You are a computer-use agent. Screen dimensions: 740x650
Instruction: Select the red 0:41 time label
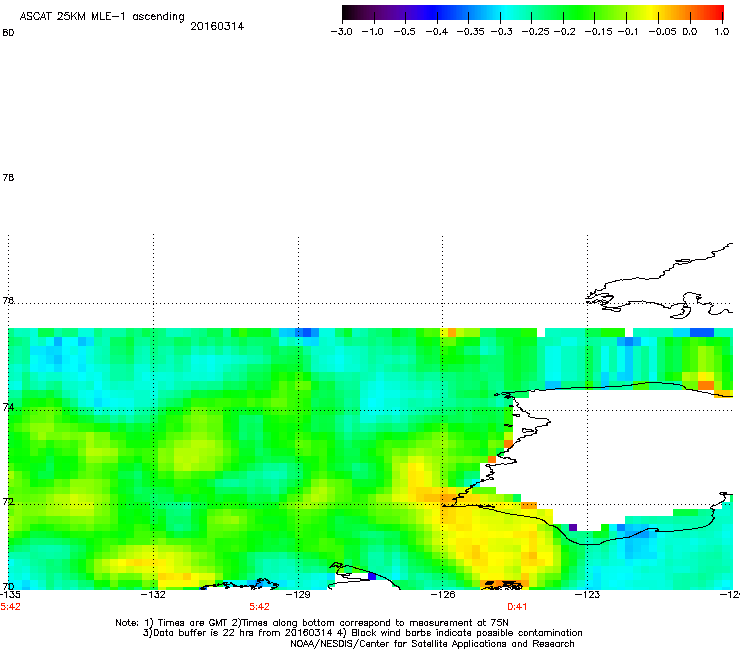[517, 607]
